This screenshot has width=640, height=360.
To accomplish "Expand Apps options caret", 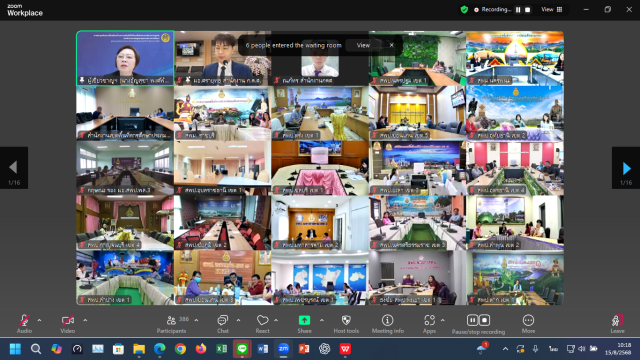I will [442, 320].
